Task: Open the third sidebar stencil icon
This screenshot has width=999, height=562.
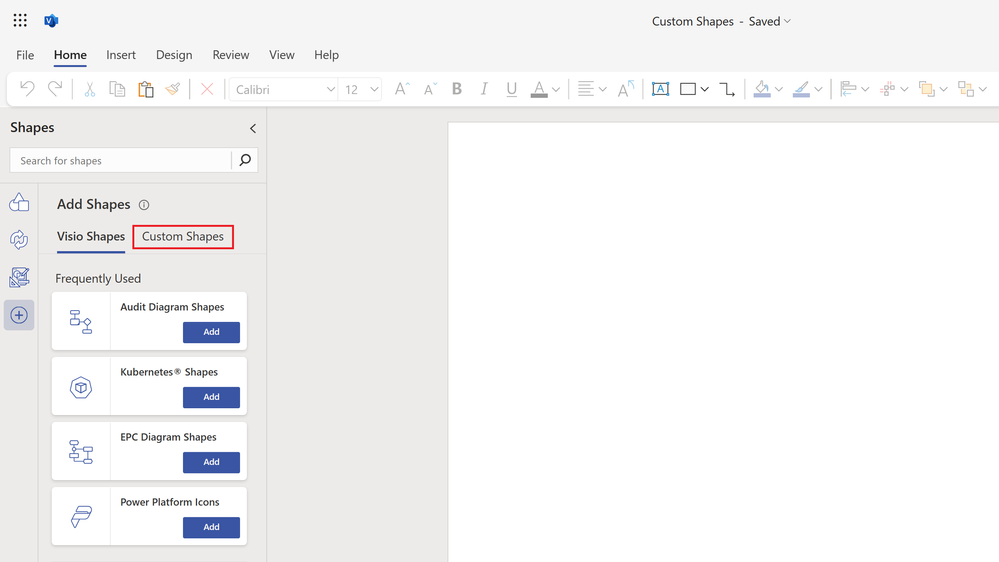Action: pyautogui.click(x=19, y=277)
